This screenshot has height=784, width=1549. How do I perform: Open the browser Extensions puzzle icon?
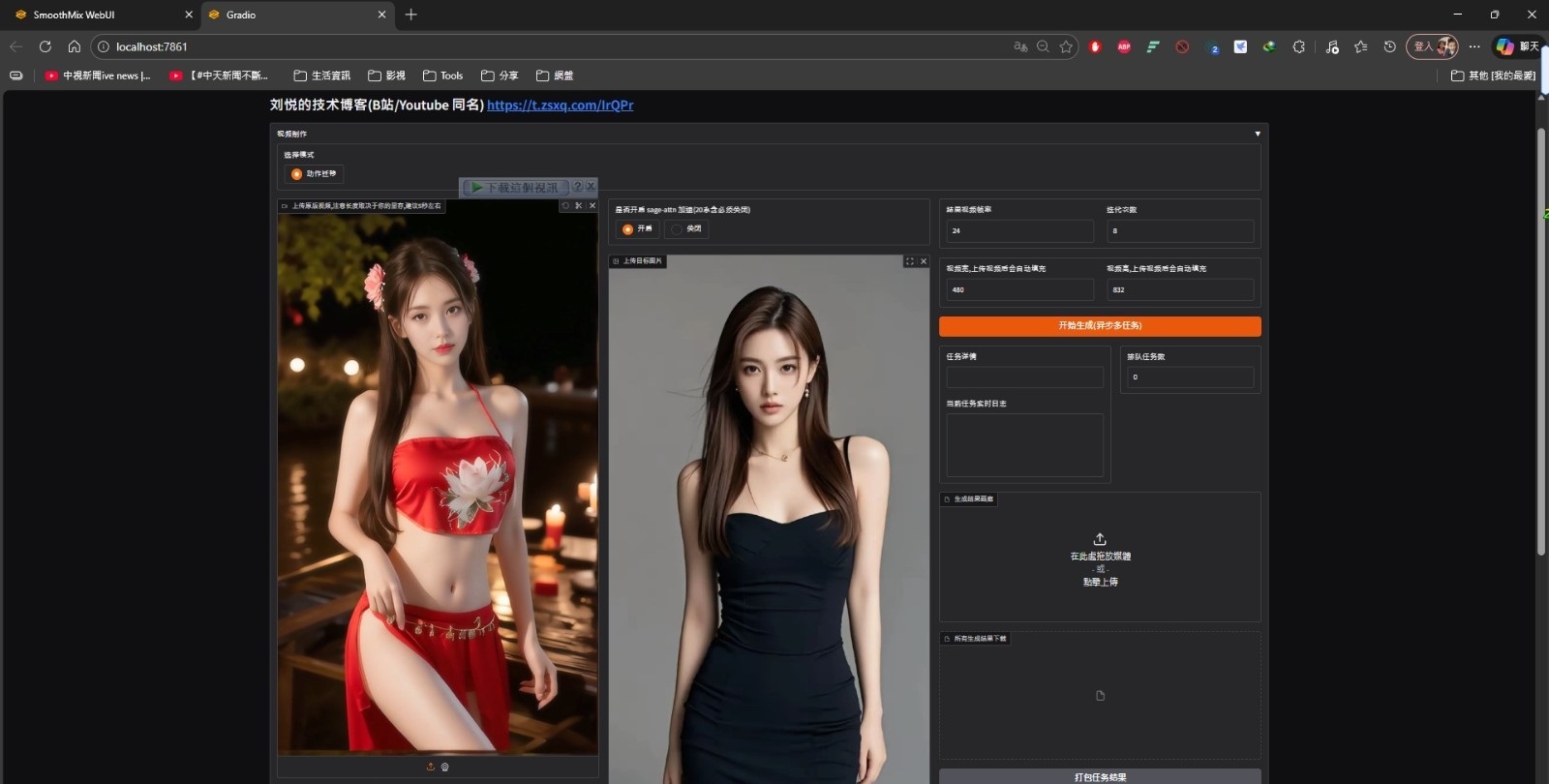pos(1299,46)
